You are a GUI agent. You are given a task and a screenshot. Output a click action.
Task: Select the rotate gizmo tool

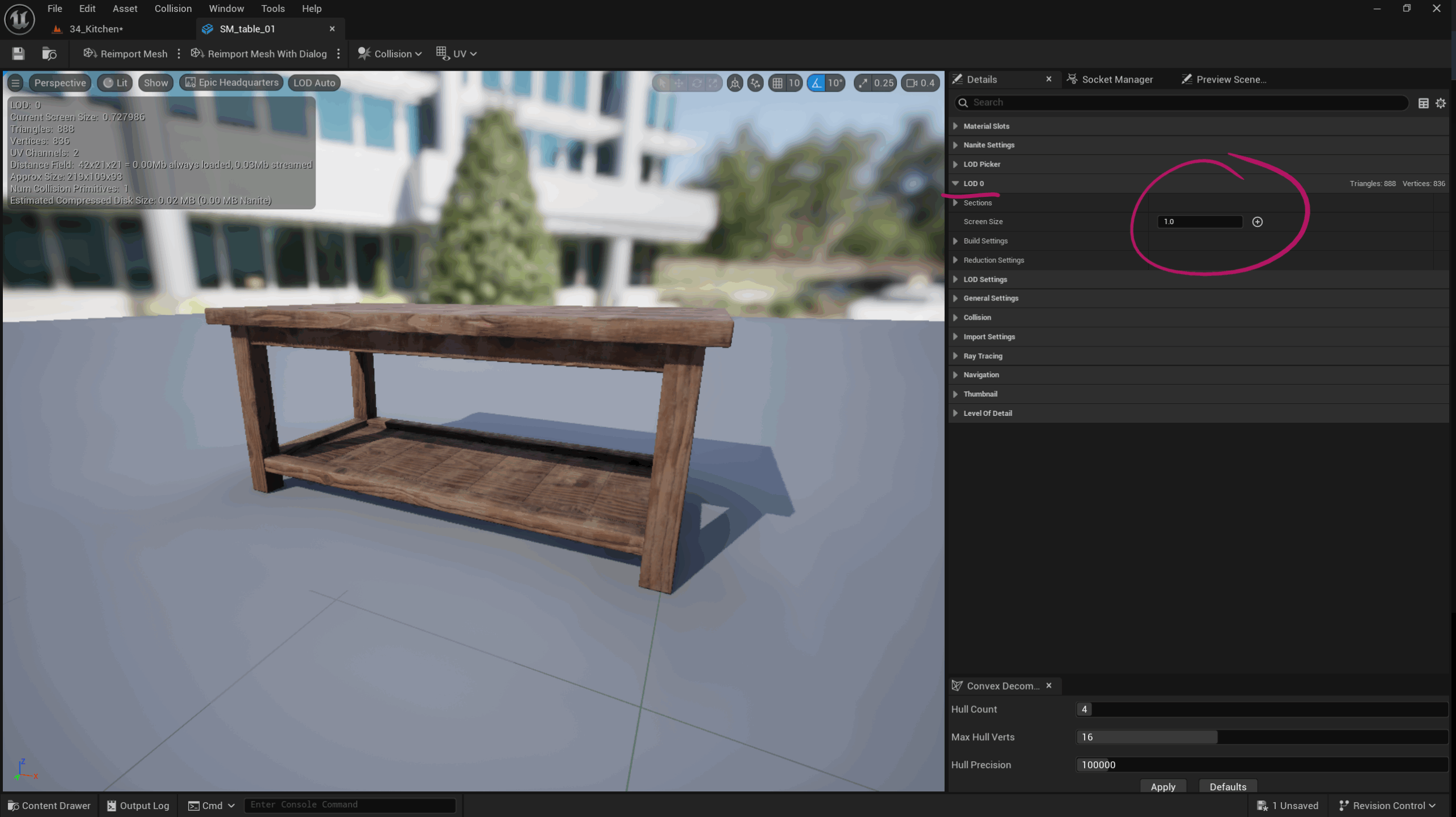click(696, 83)
